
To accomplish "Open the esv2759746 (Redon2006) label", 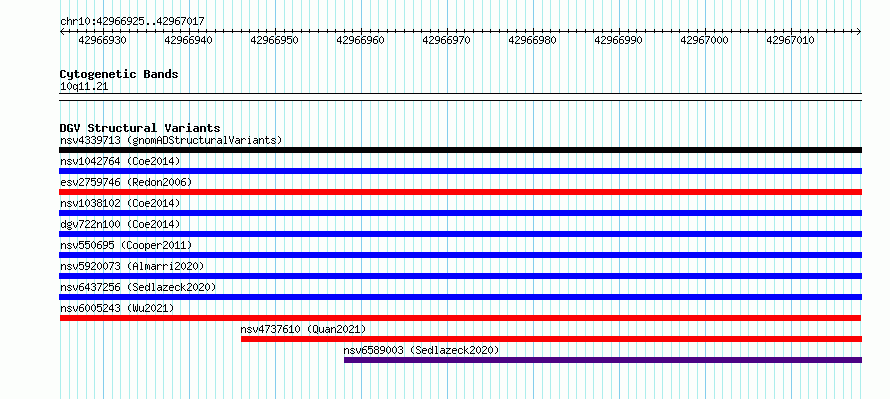I will point(126,182).
